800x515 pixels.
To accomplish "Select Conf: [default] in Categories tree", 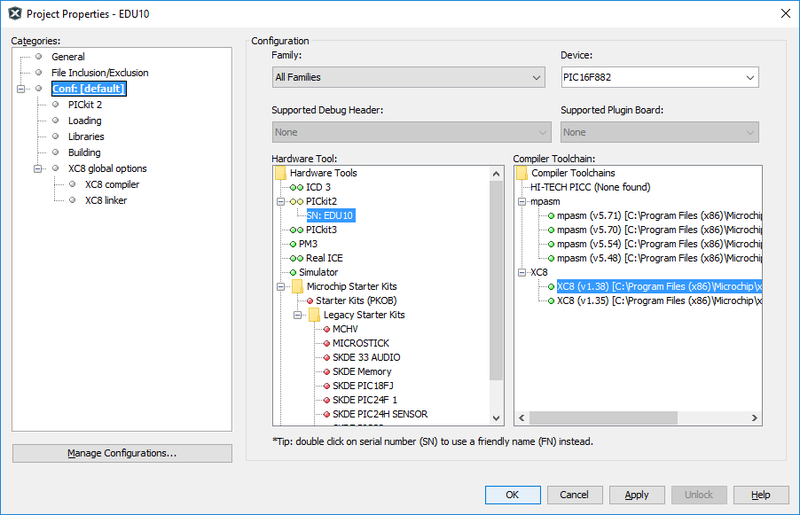I will 89,88.
